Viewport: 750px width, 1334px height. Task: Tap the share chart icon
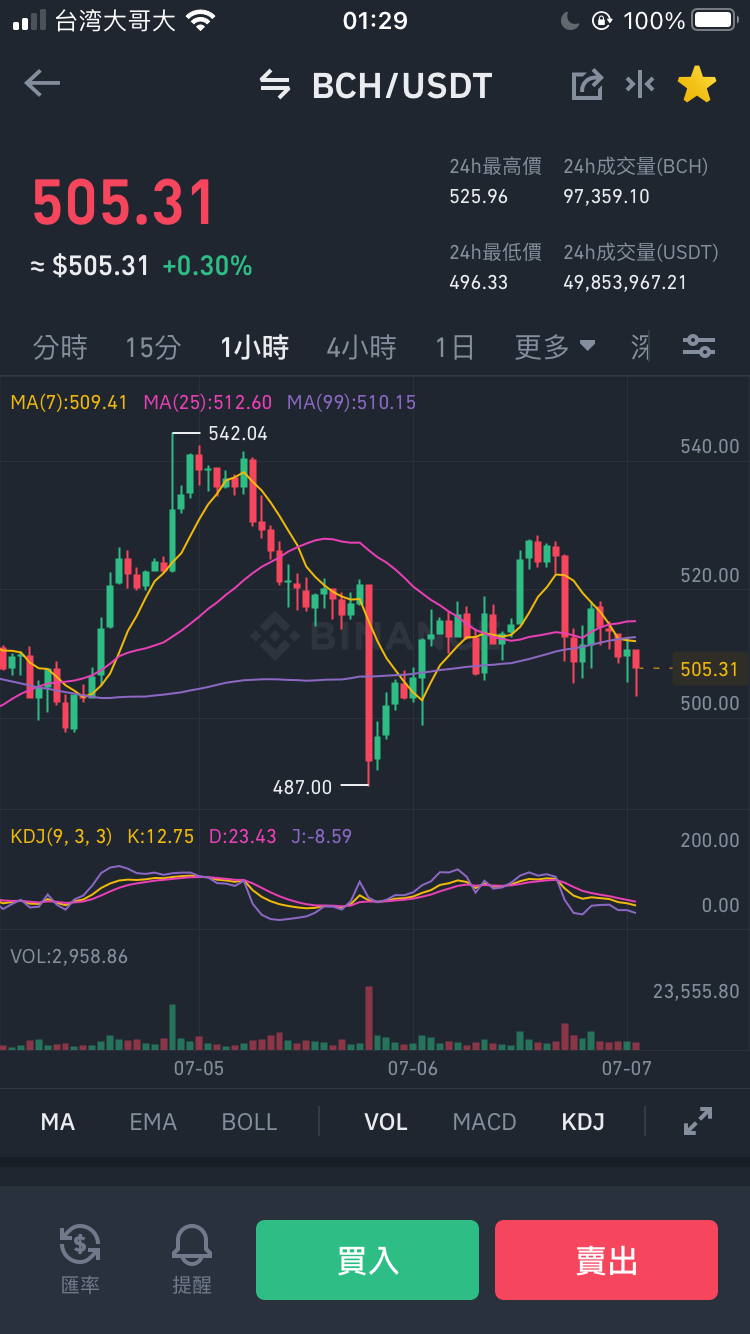click(x=587, y=85)
